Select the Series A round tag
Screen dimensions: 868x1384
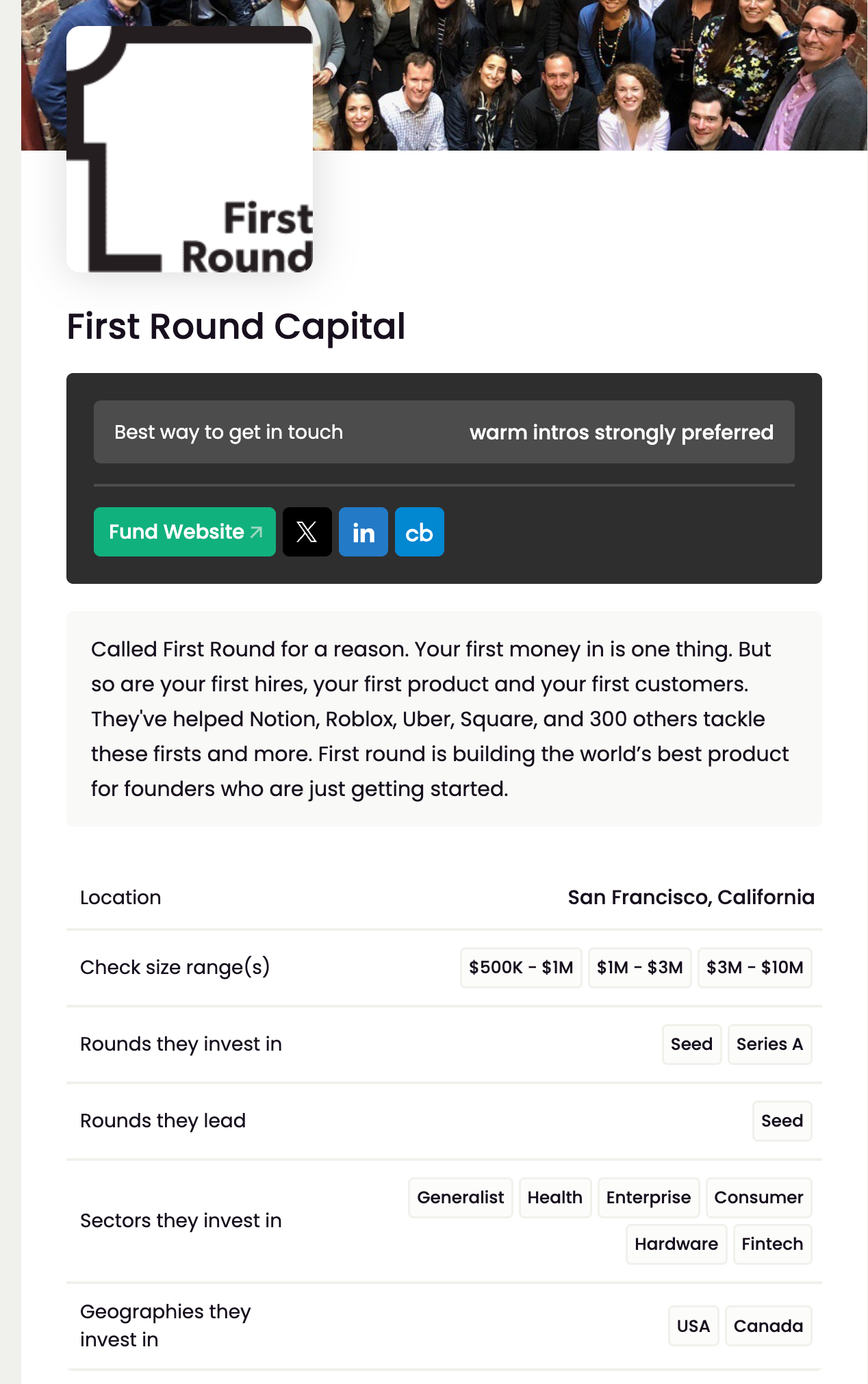(x=769, y=1044)
